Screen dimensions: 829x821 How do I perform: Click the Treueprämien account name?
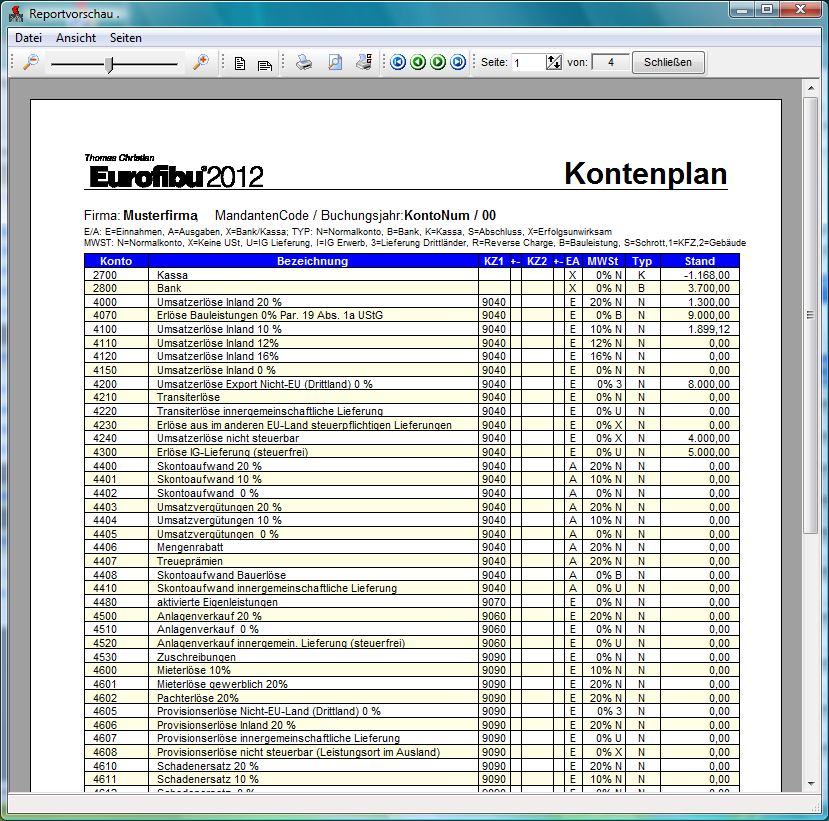point(190,561)
